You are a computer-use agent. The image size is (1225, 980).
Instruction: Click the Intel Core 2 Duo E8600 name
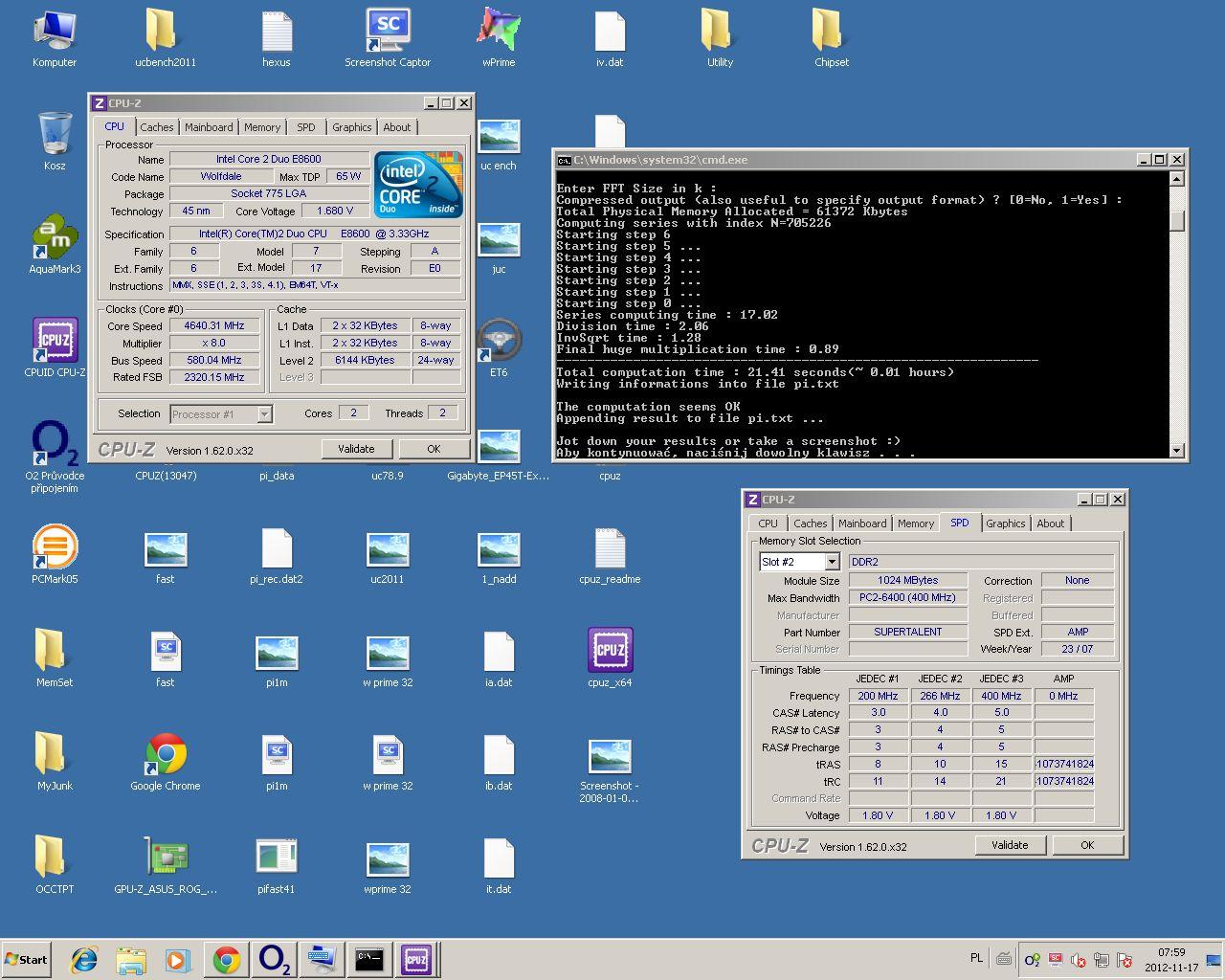click(269, 159)
